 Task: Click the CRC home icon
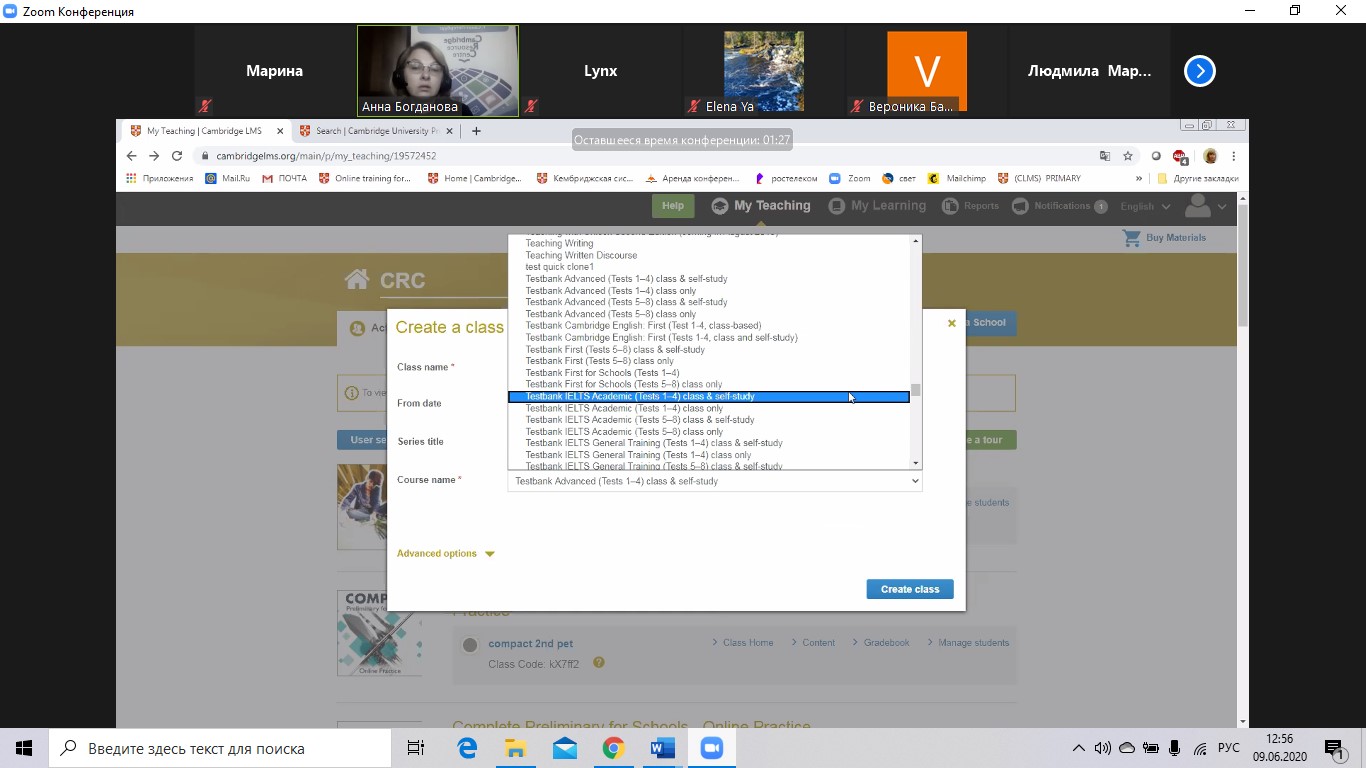(x=356, y=280)
